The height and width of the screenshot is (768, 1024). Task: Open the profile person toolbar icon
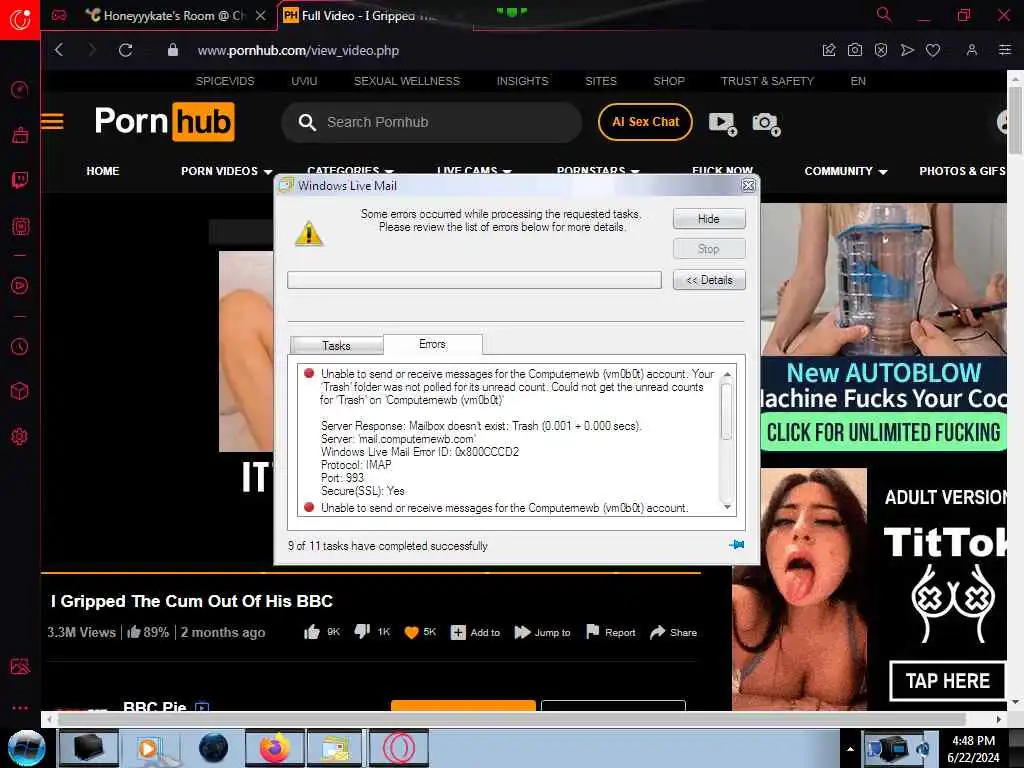click(972, 50)
